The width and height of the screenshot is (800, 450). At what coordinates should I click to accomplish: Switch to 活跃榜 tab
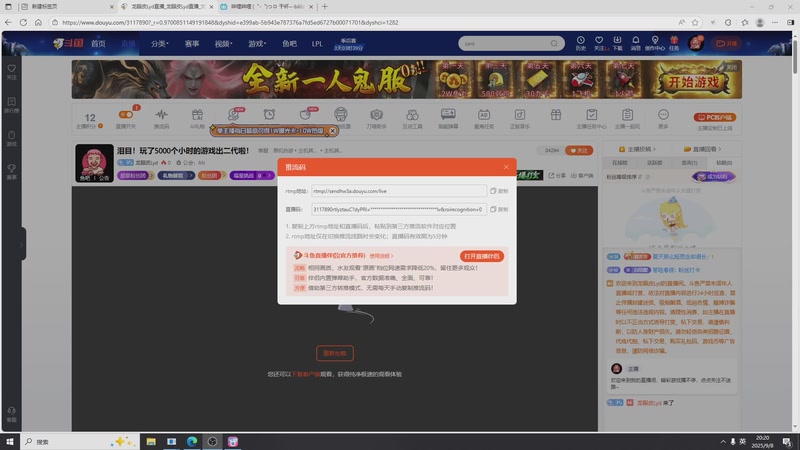pos(654,163)
